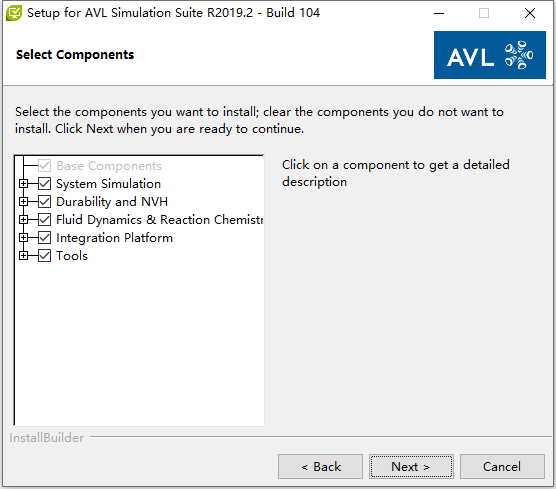Click the installer app icon in title bar
Screen dimensions: 556x489
[x=14, y=13]
